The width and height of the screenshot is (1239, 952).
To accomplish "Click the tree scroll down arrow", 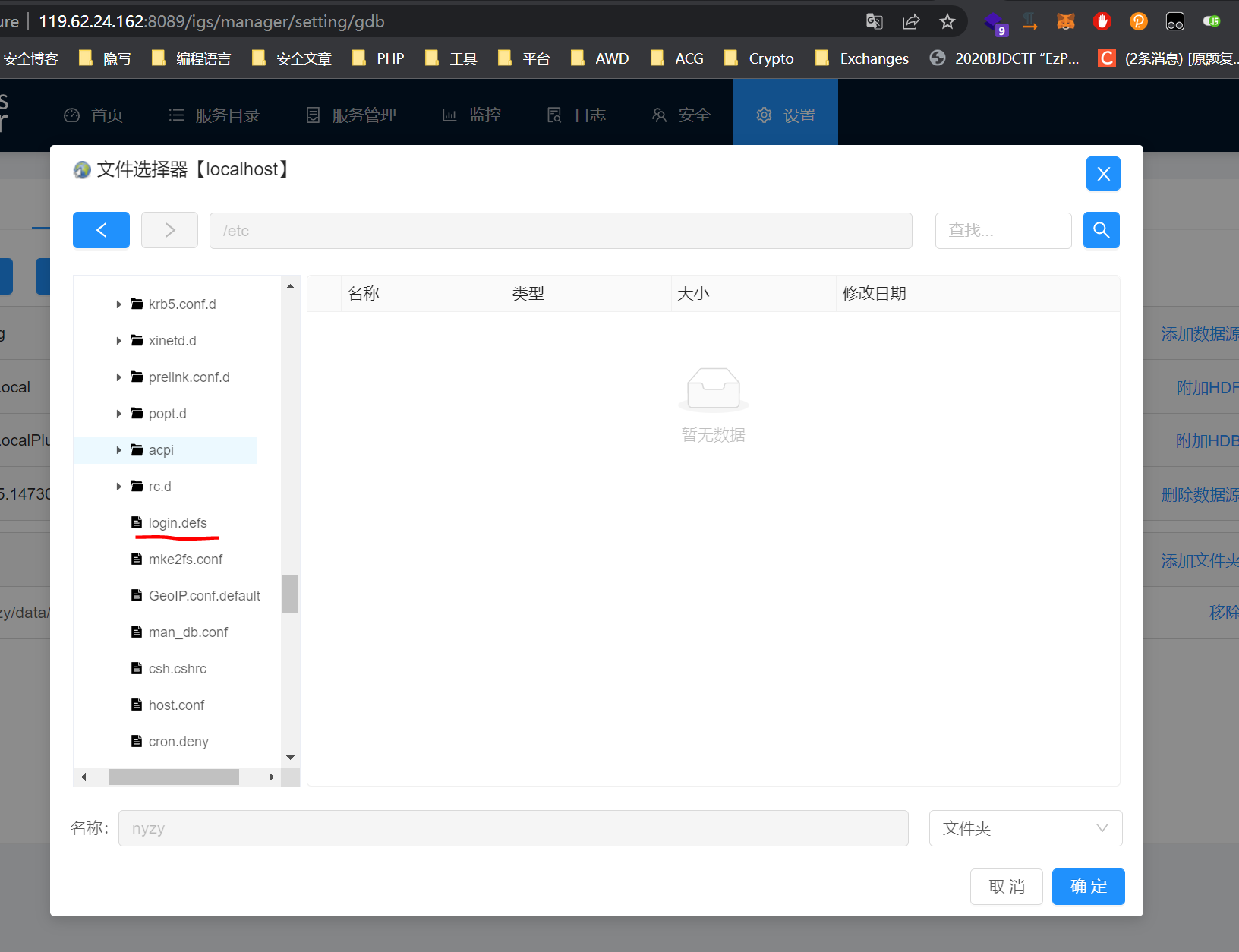I will pyautogui.click(x=290, y=758).
